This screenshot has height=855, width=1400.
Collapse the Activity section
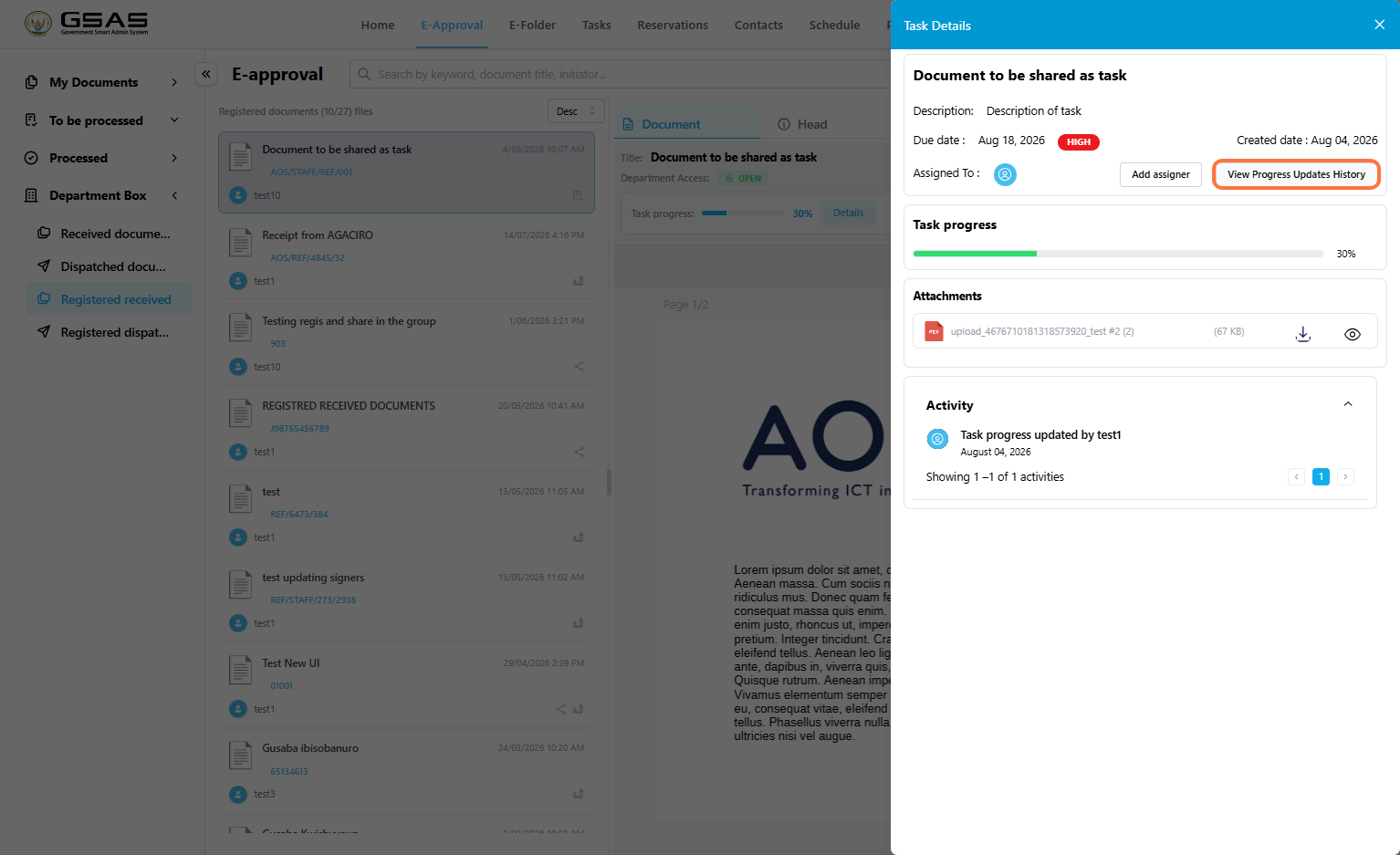1348,404
